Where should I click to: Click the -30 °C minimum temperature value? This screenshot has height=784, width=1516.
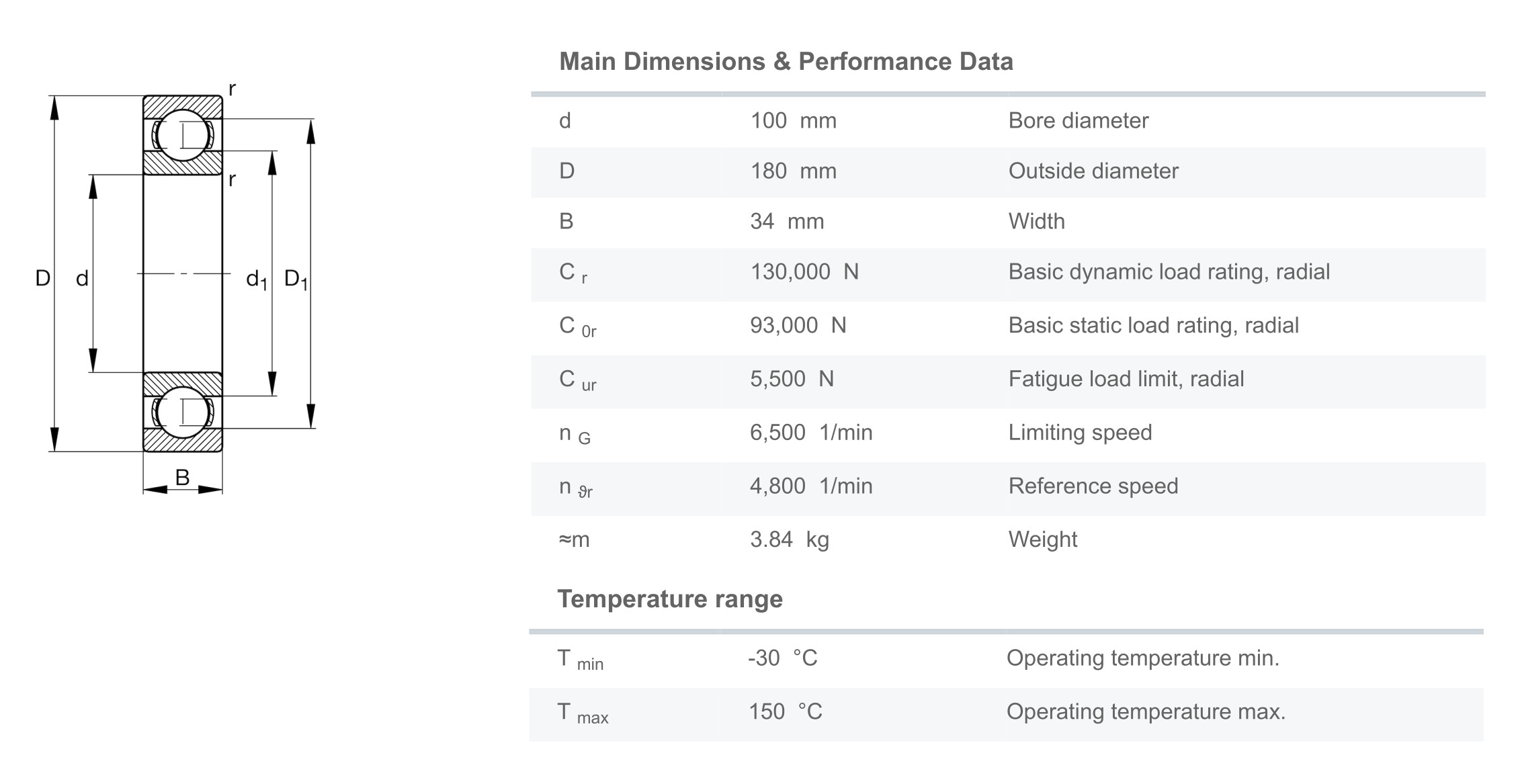(x=782, y=658)
